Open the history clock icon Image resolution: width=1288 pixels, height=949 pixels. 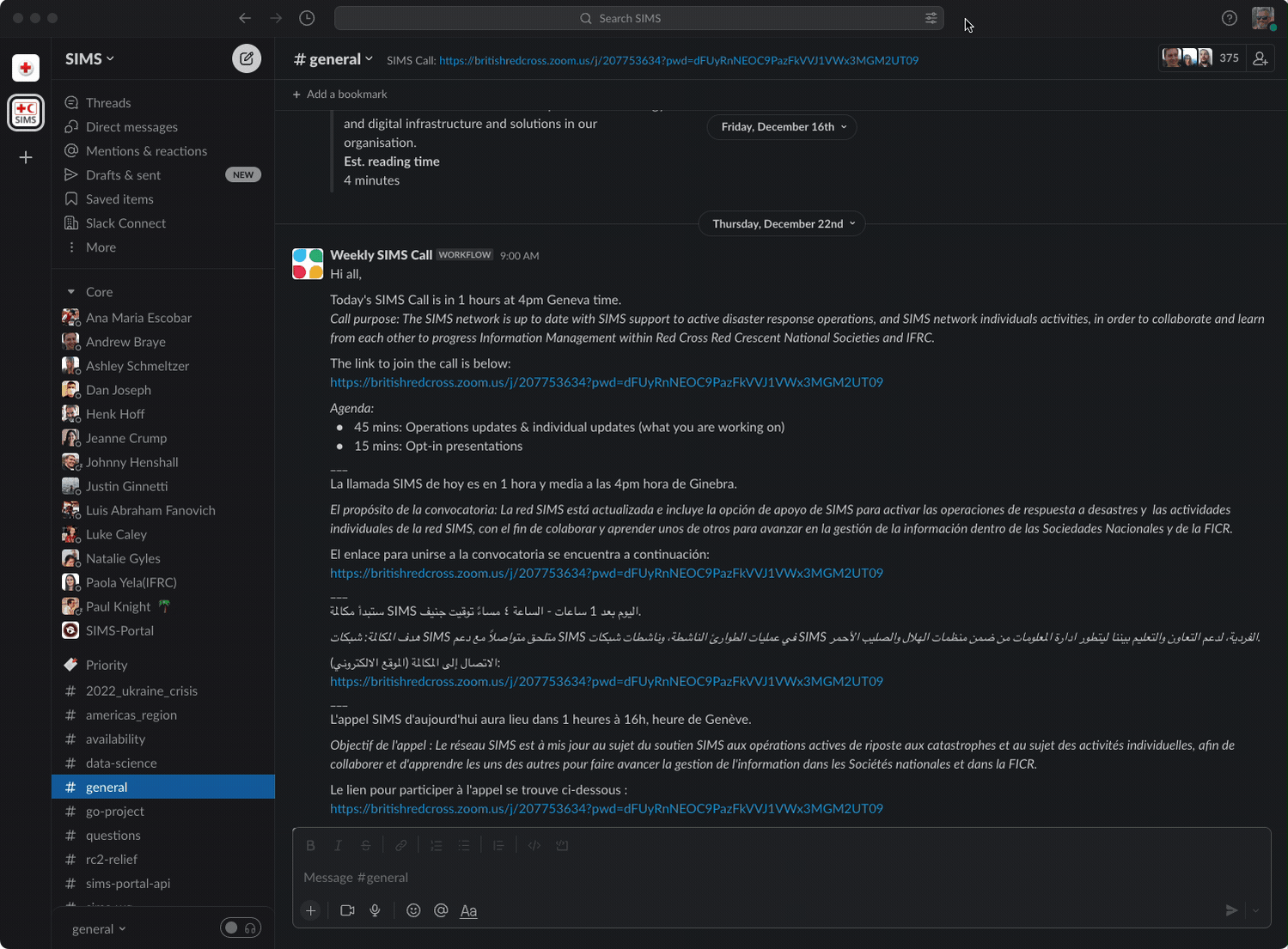pos(307,18)
